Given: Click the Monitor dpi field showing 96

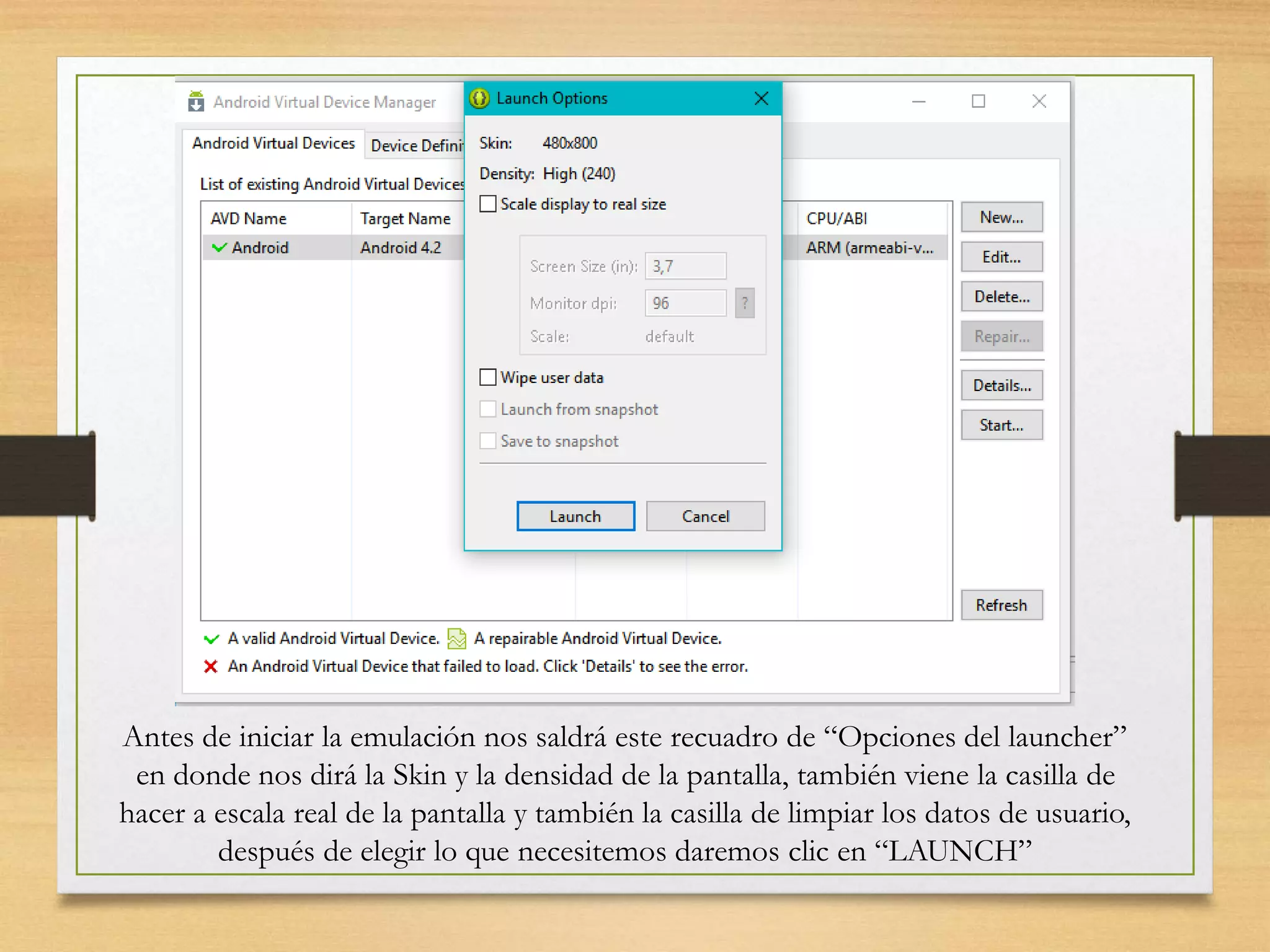Looking at the screenshot, I should [x=686, y=303].
